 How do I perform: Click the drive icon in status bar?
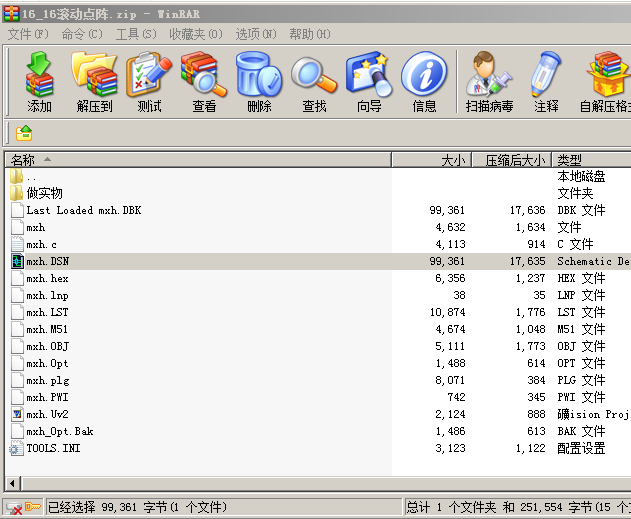click(x=14, y=508)
